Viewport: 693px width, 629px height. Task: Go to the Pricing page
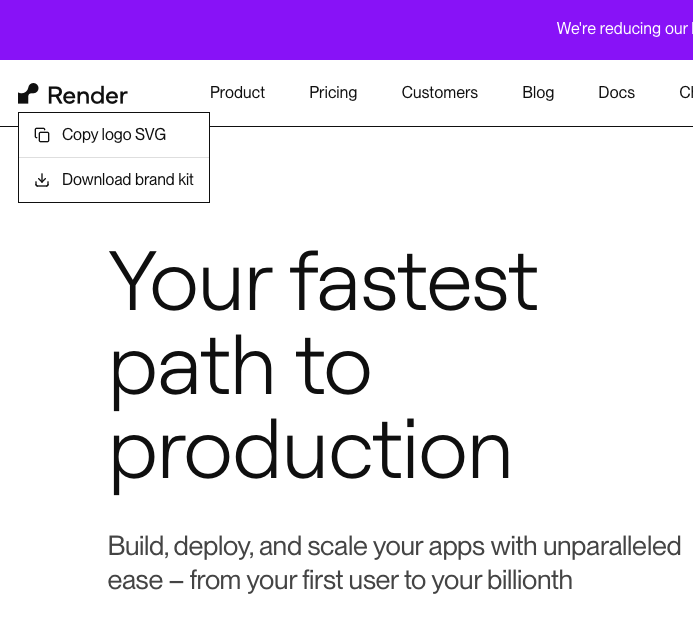pos(333,93)
